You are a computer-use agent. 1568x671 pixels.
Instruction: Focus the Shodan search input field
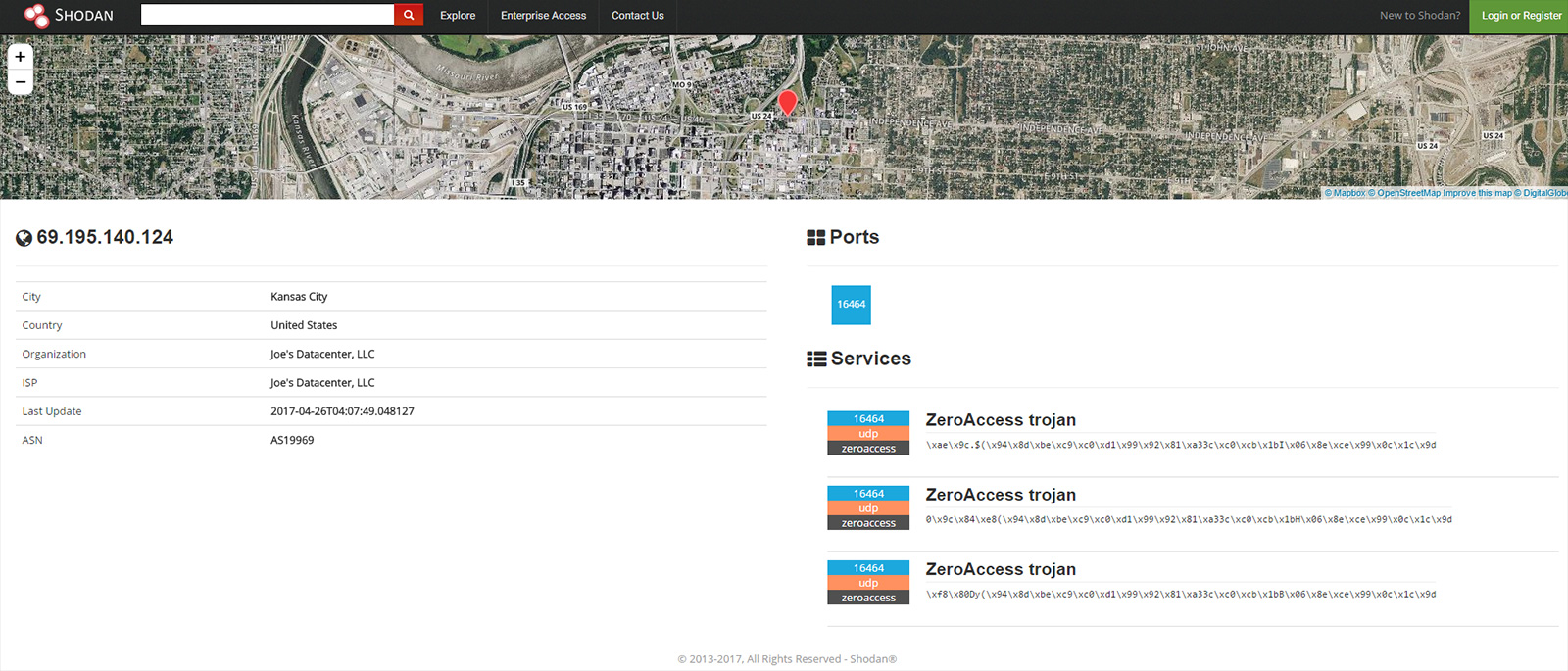tap(267, 15)
